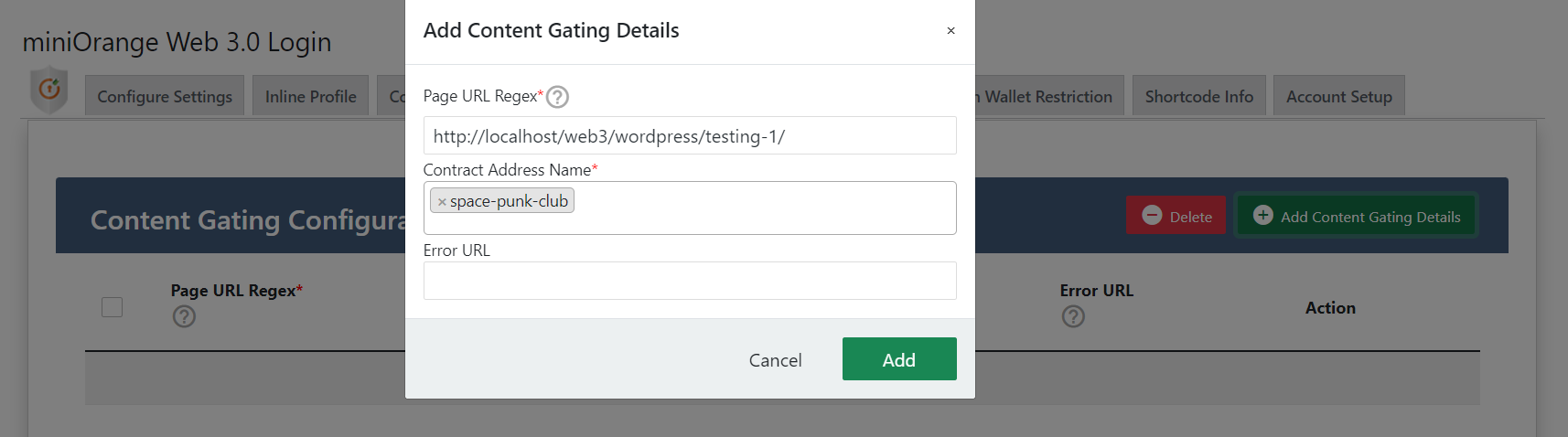Switch to the Shortcode Info tab
The image size is (1568, 437).
[1198, 96]
